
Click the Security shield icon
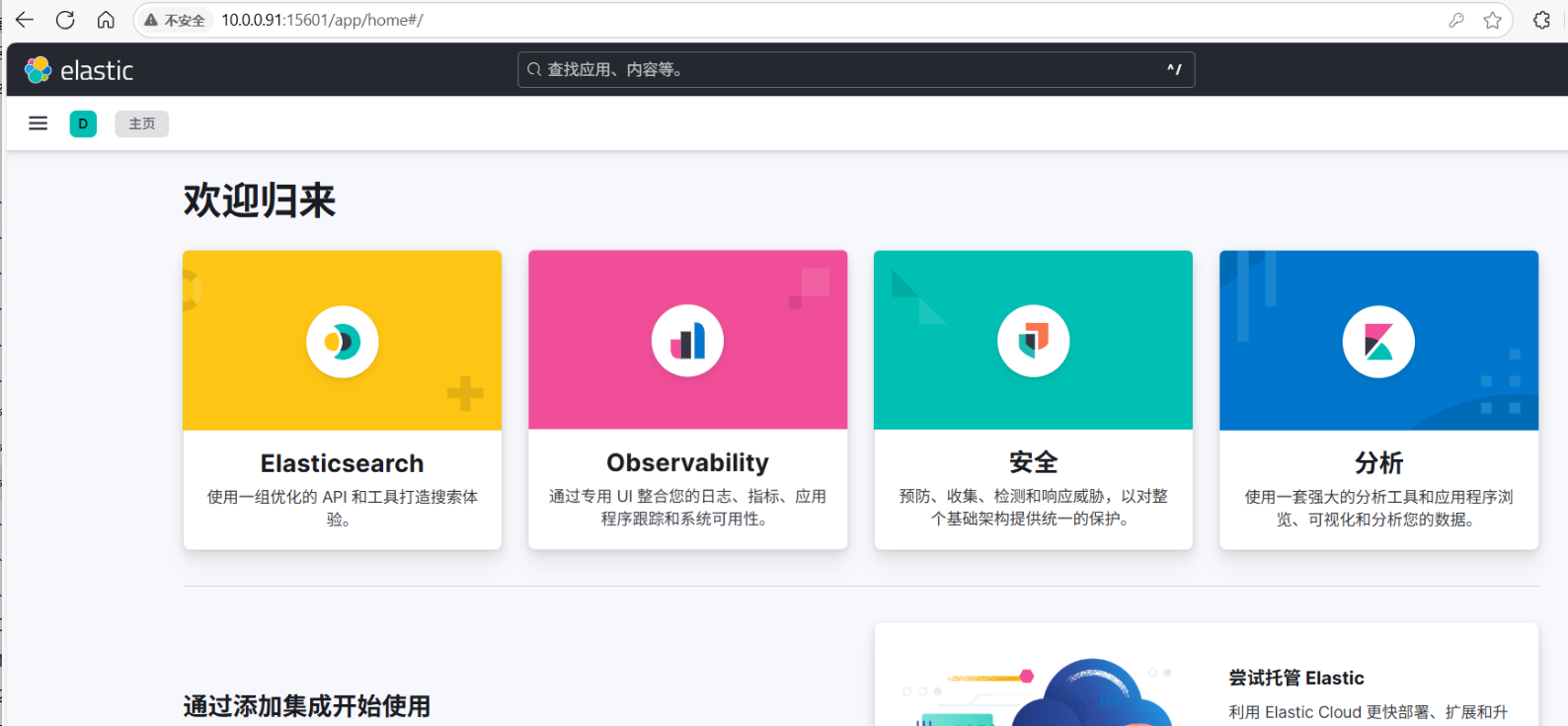tap(1033, 342)
